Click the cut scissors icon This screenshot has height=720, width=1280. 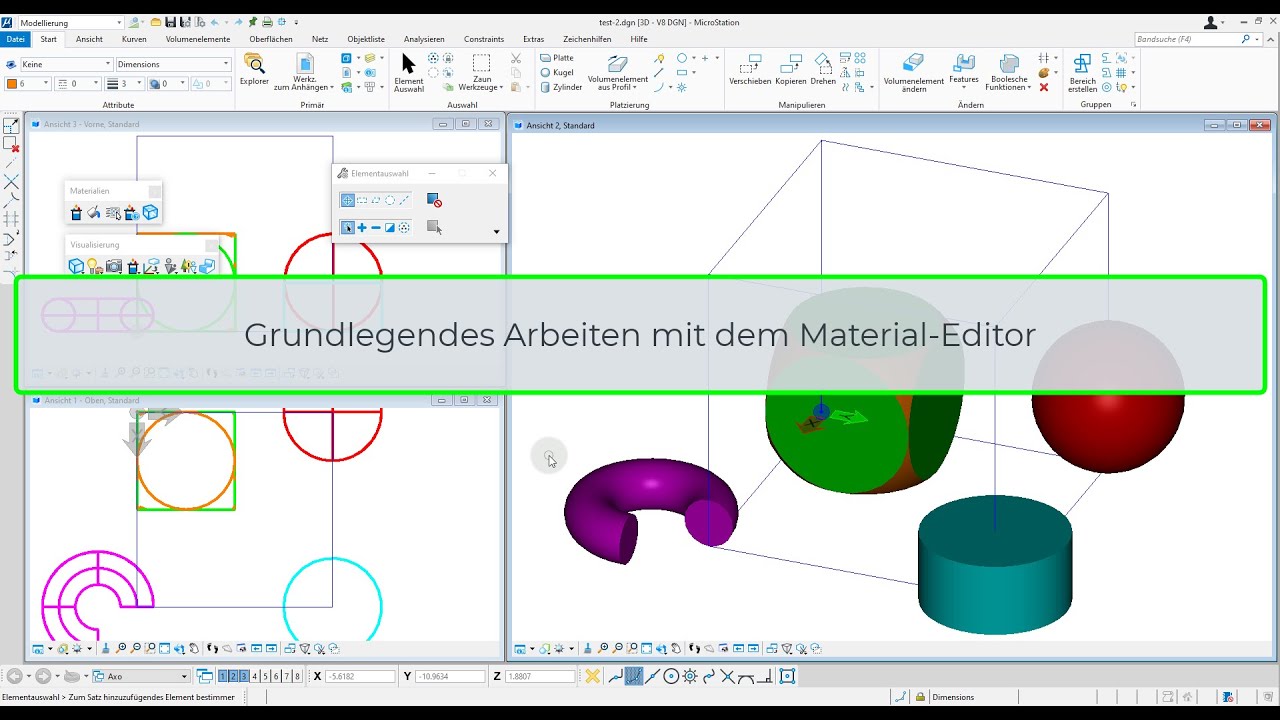point(516,58)
